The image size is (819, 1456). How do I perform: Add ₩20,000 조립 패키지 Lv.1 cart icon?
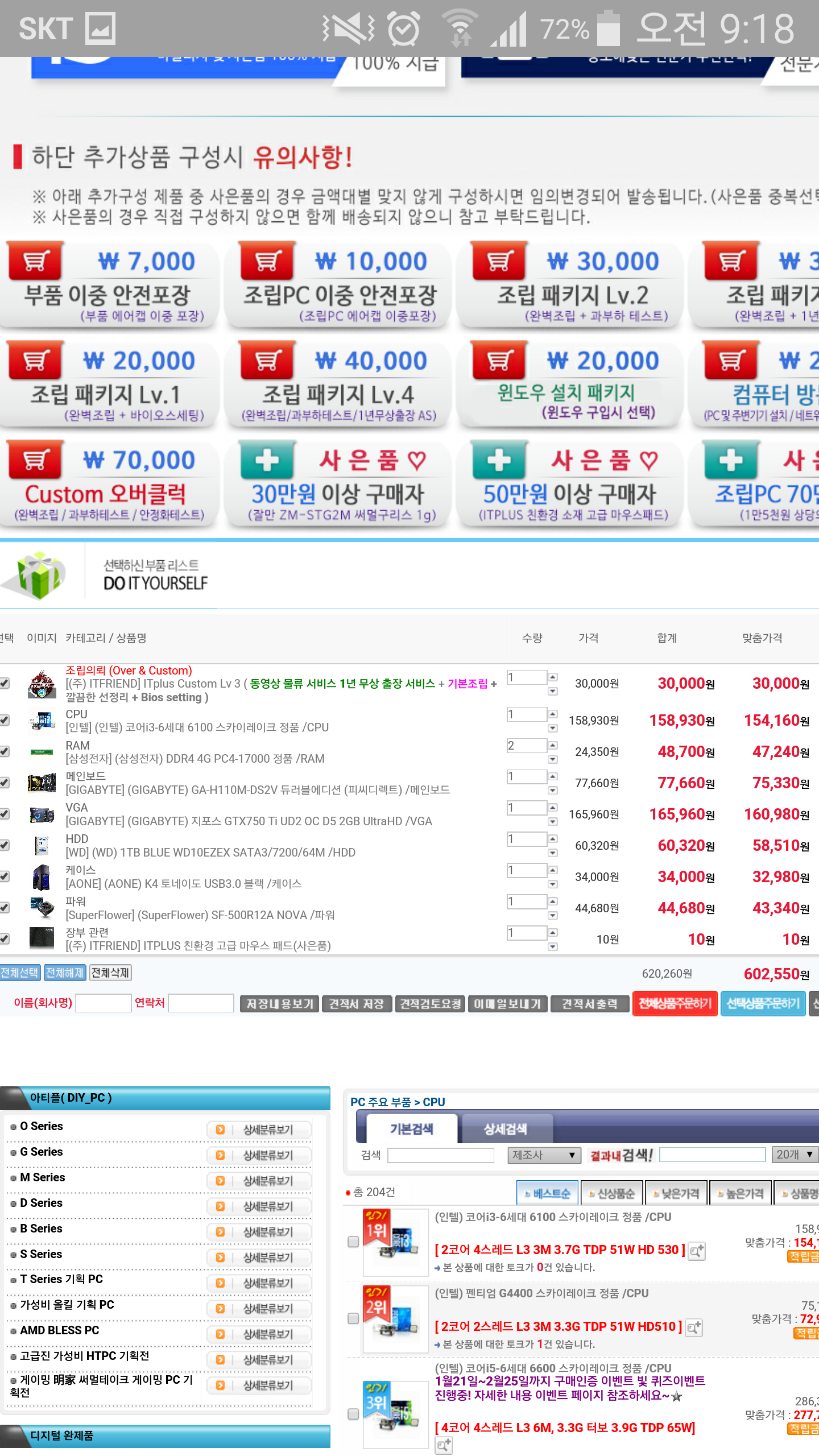(x=35, y=361)
